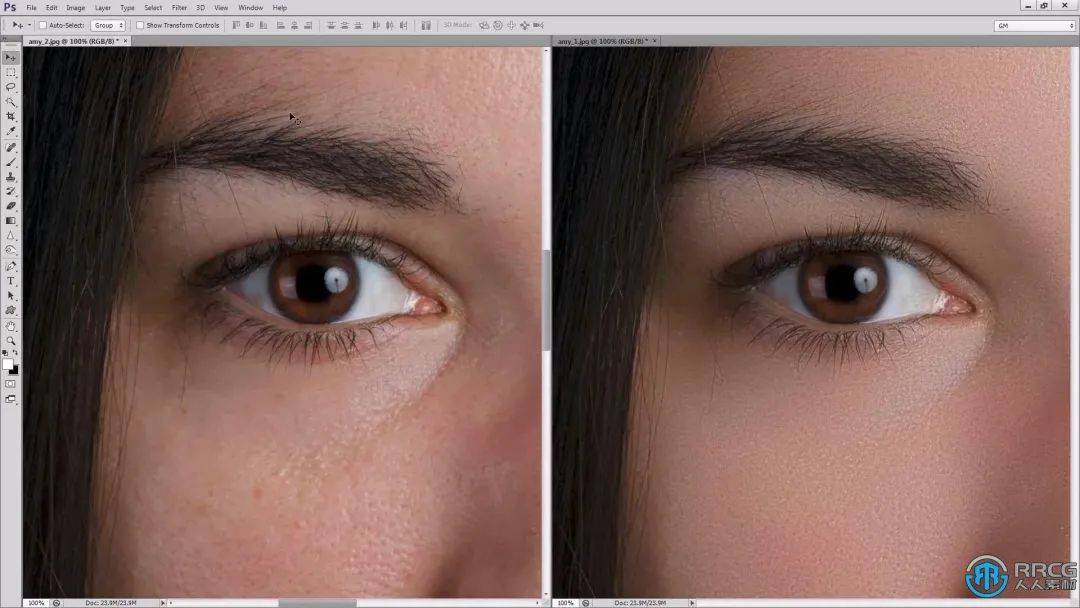Toggle Quick Mask mode
This screenshot has height=608, width=1080.
[x=11, y=383]
